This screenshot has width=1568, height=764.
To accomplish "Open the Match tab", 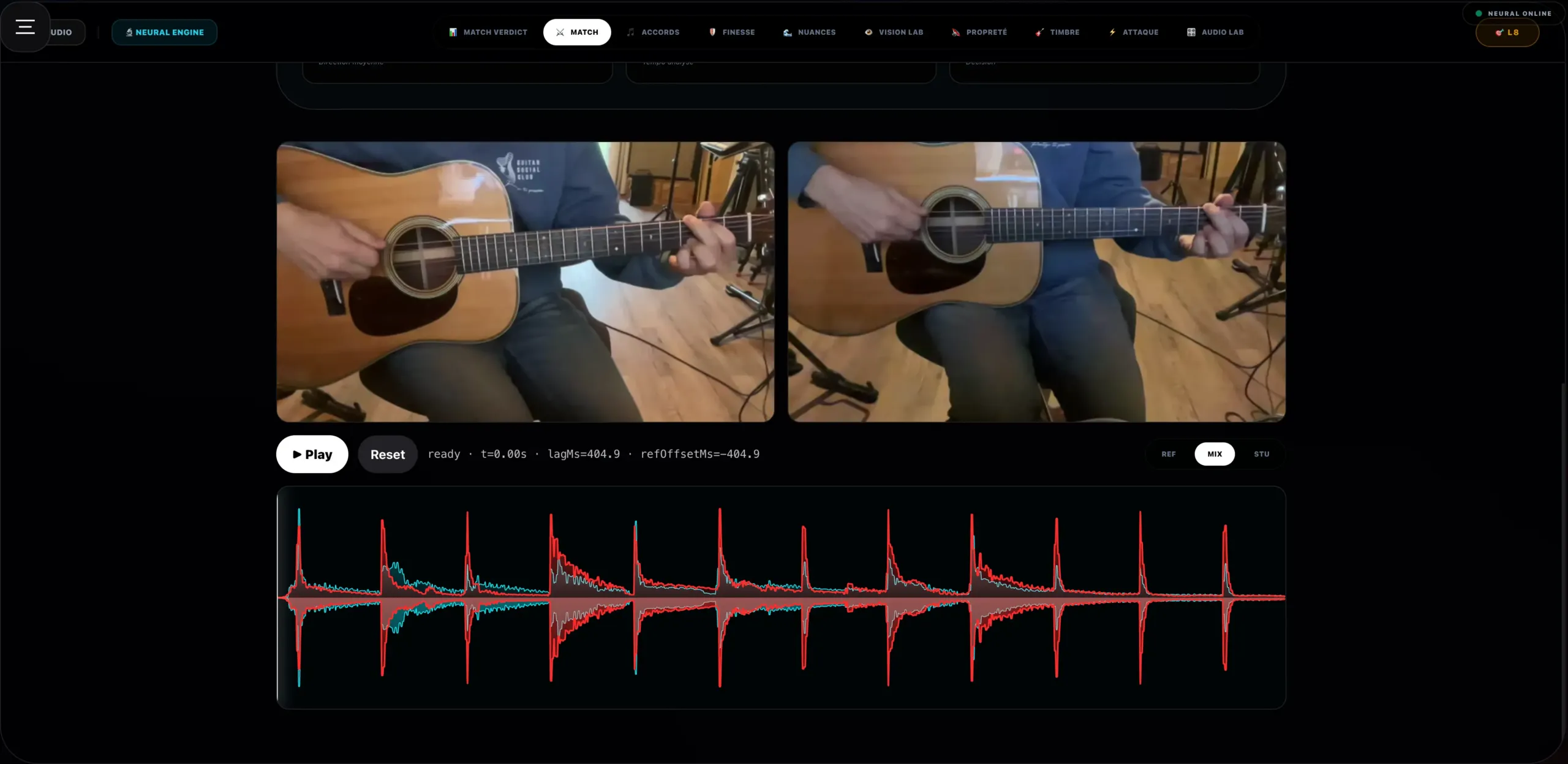I will (576, 32).
